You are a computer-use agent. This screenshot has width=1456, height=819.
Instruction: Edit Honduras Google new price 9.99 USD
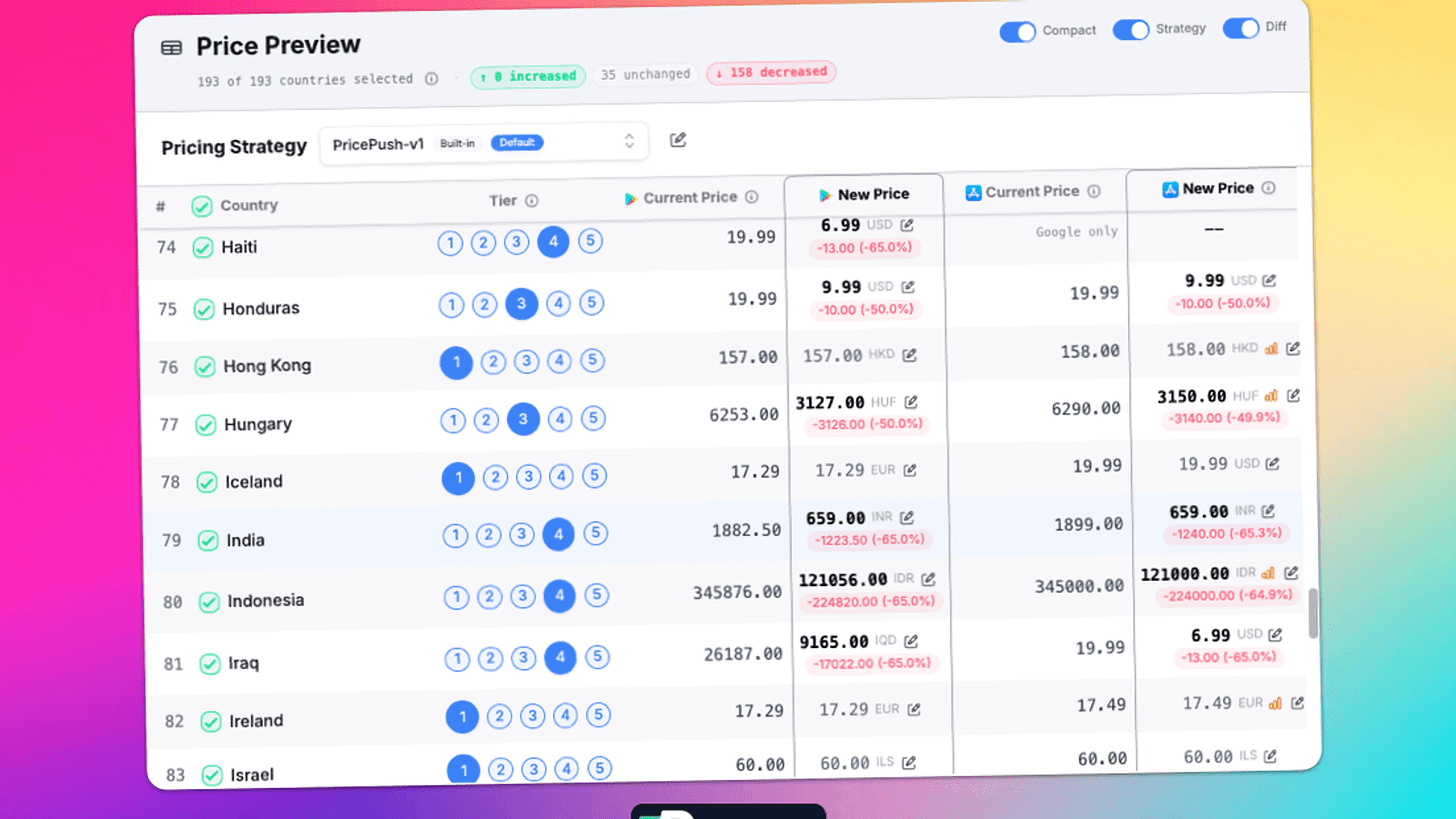pos(907,287)
